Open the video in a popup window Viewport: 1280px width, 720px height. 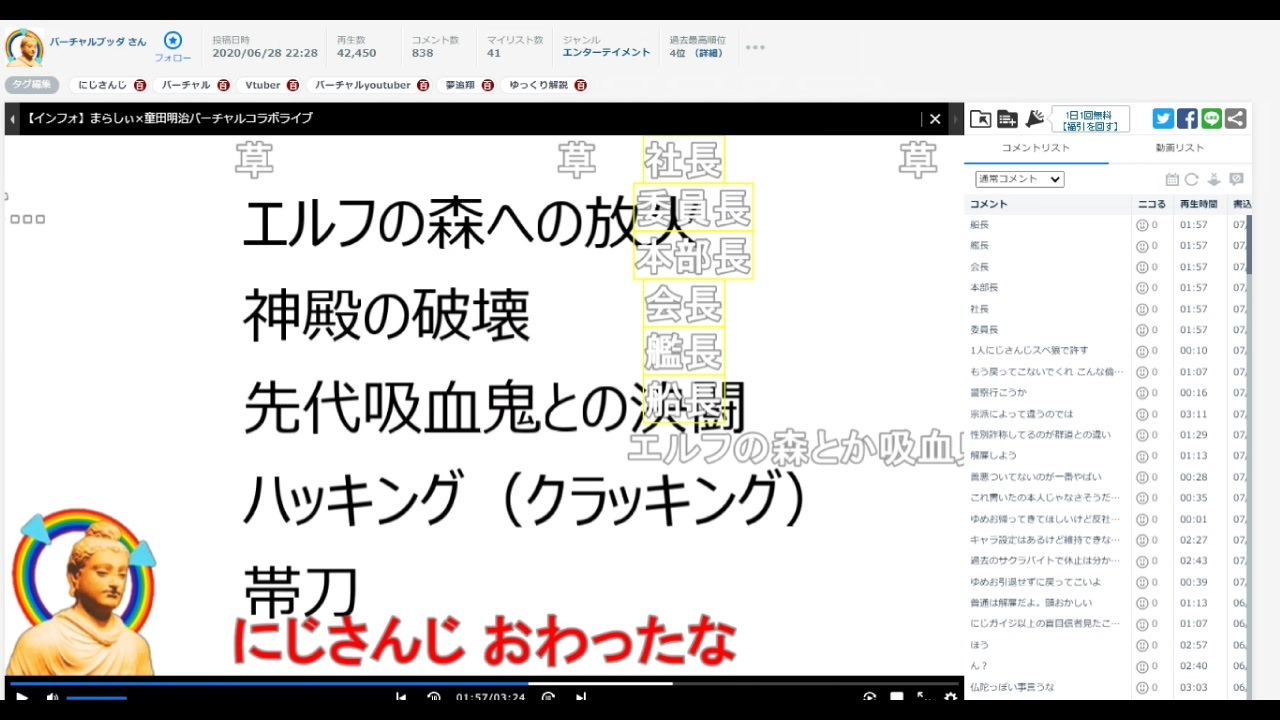pos(980,119)
